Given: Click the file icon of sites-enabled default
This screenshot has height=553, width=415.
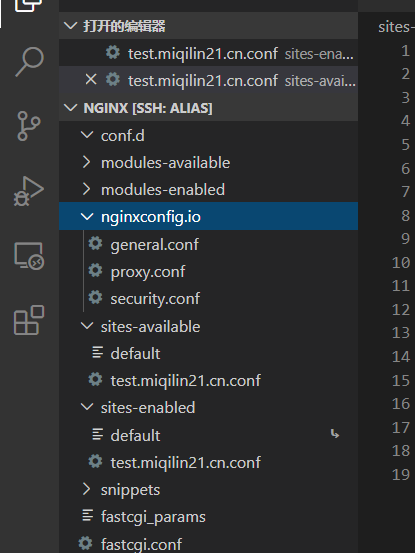Looking at the screenshot, I should point(98,434).
